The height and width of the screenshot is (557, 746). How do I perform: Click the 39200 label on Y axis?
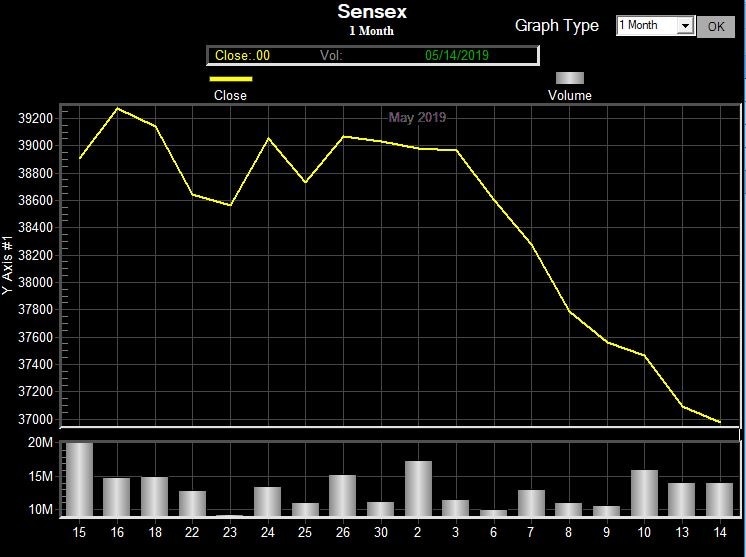coord(35,118)
